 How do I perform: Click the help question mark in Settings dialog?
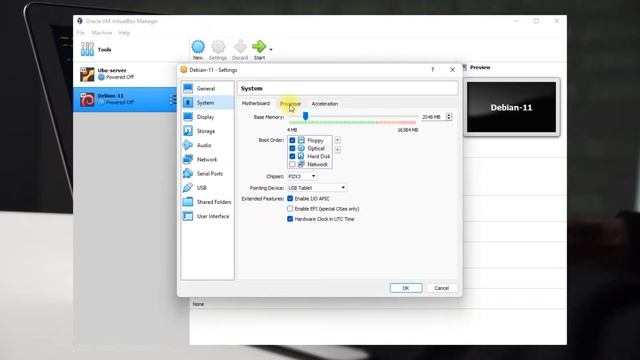[x=433, y=70]
